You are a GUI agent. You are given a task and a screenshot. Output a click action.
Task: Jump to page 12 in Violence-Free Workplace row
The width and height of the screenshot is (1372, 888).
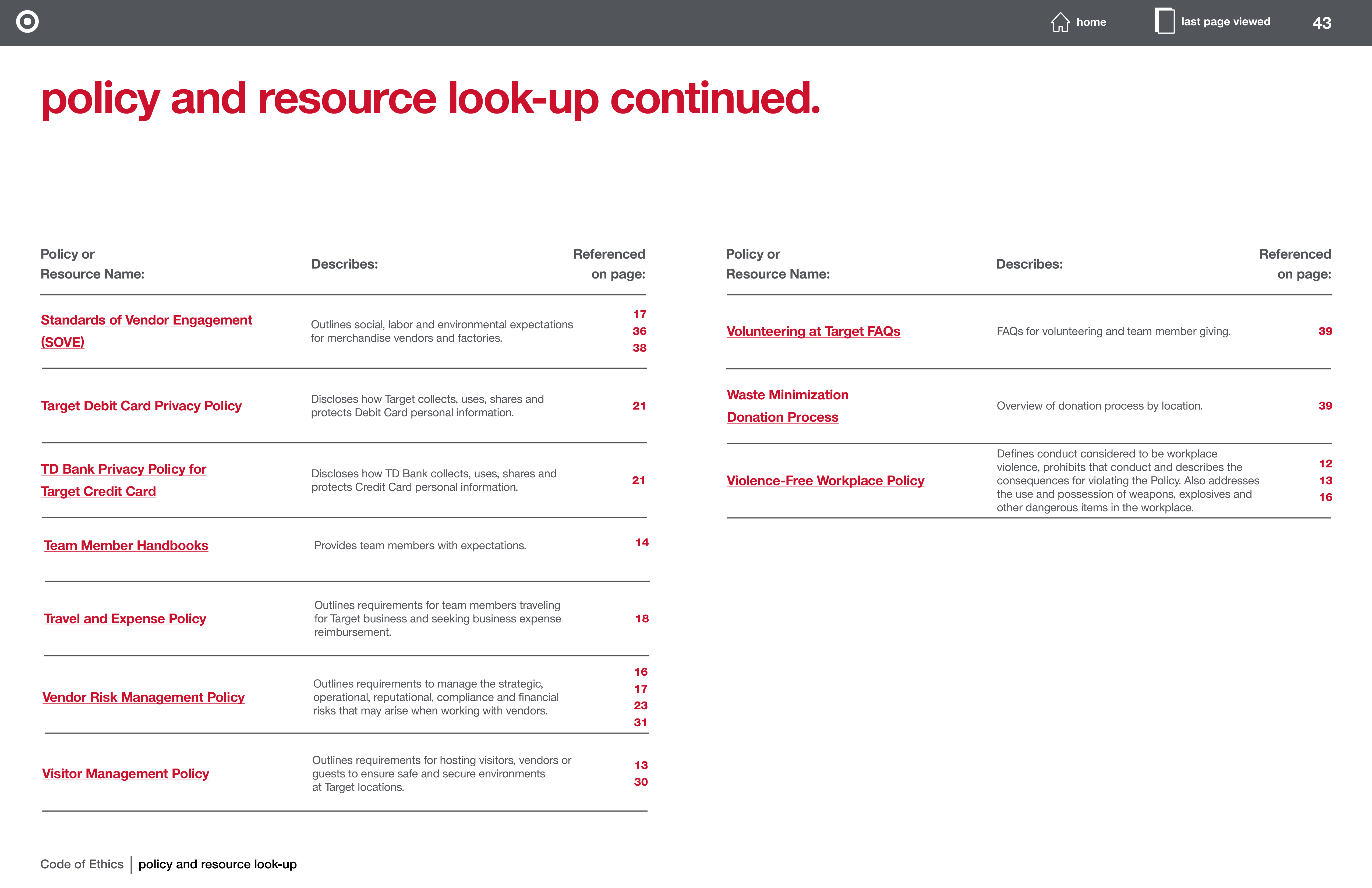click(x=1326, y=464)
